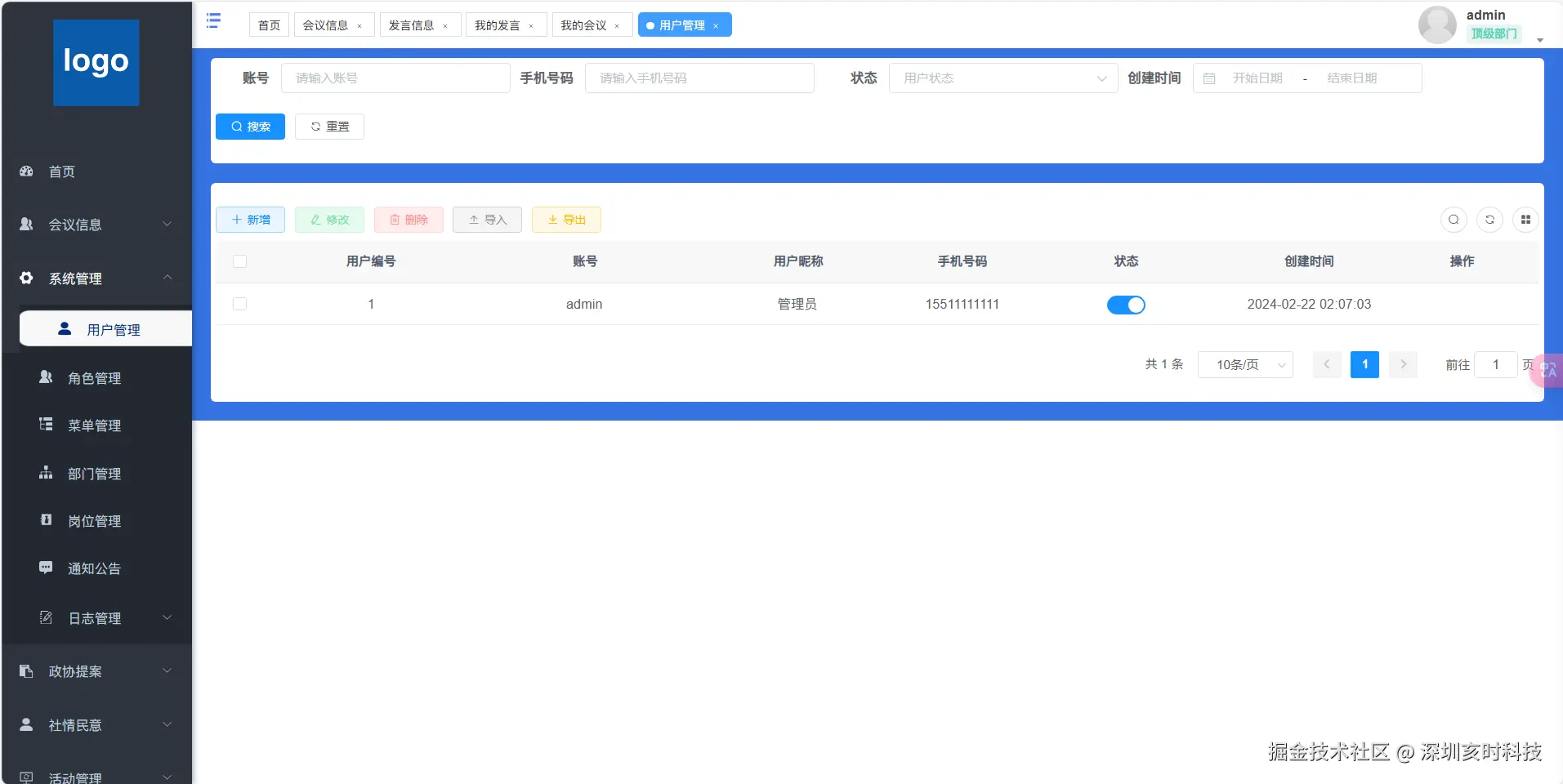Expand the 日志管理 submenu
1563x784 pixels.
[x=167, y=617]
